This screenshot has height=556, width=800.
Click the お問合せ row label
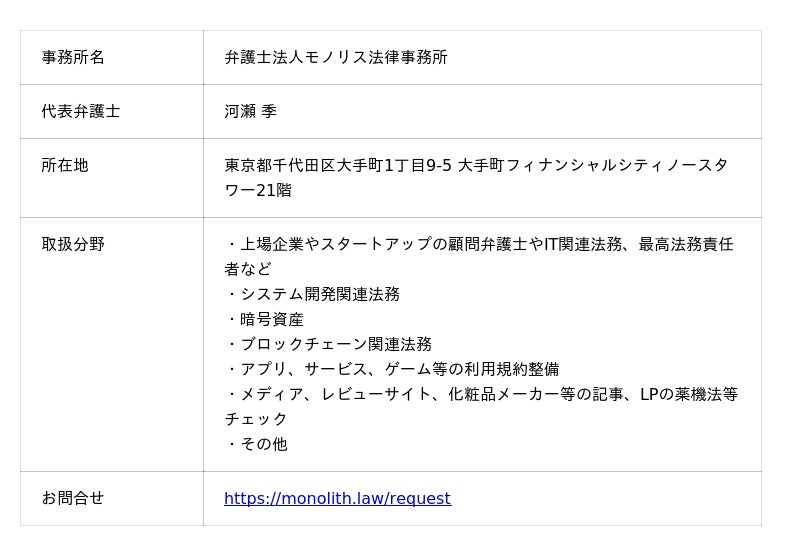click(73, 498)
